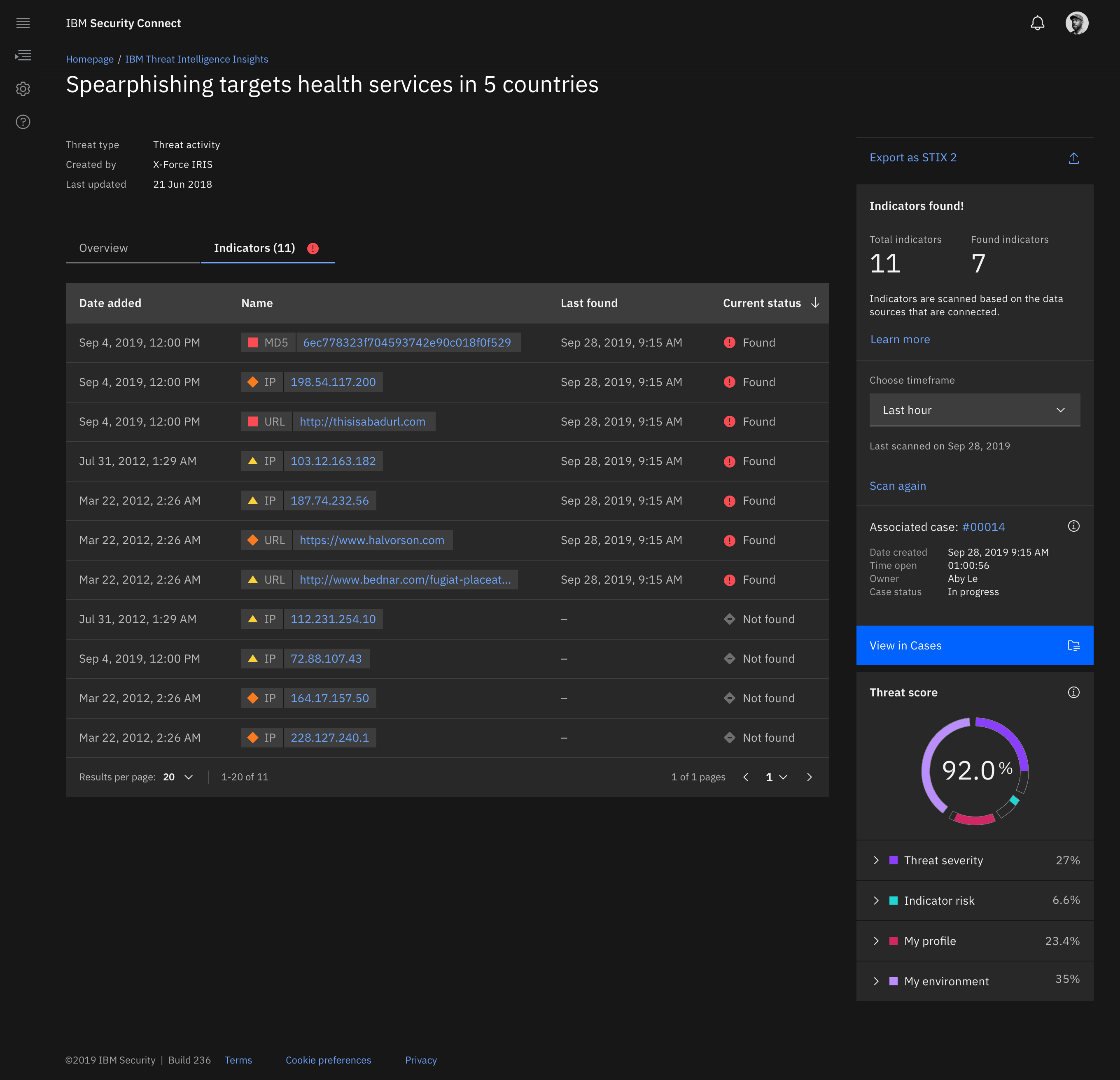The image size is (1120, 1080).
Task: Open IP address 112.231.254.10
Action: (x=333, y=619)
